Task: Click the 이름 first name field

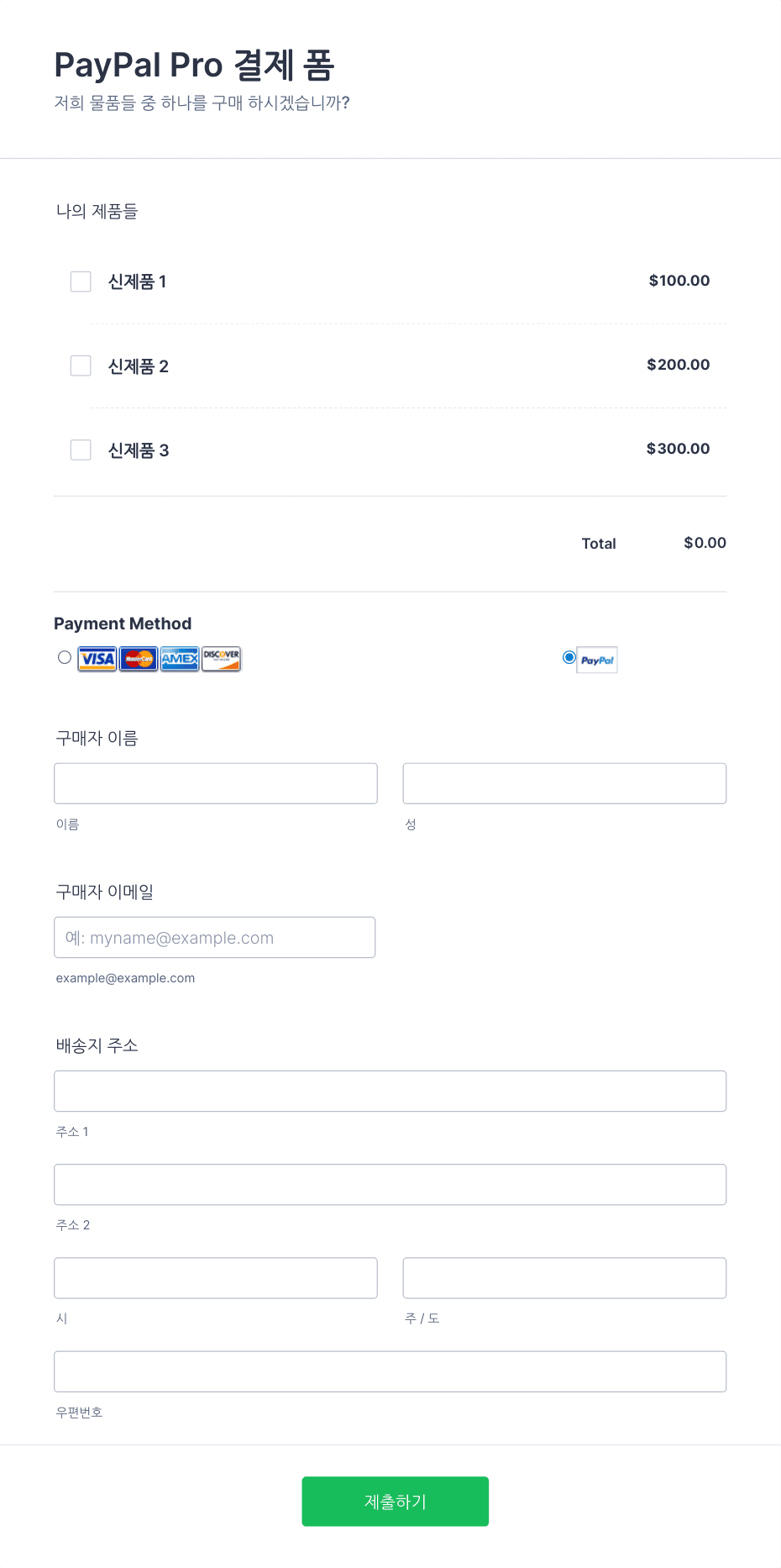Action: (215, 782)
